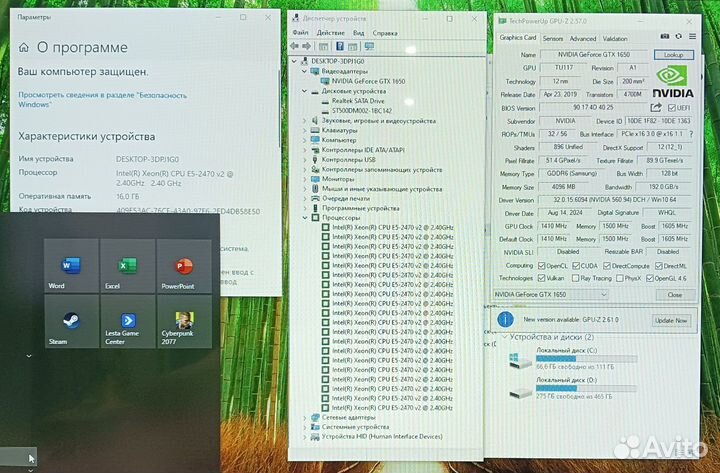Click the BIOS share/export icon in GPU-Z

656,107
